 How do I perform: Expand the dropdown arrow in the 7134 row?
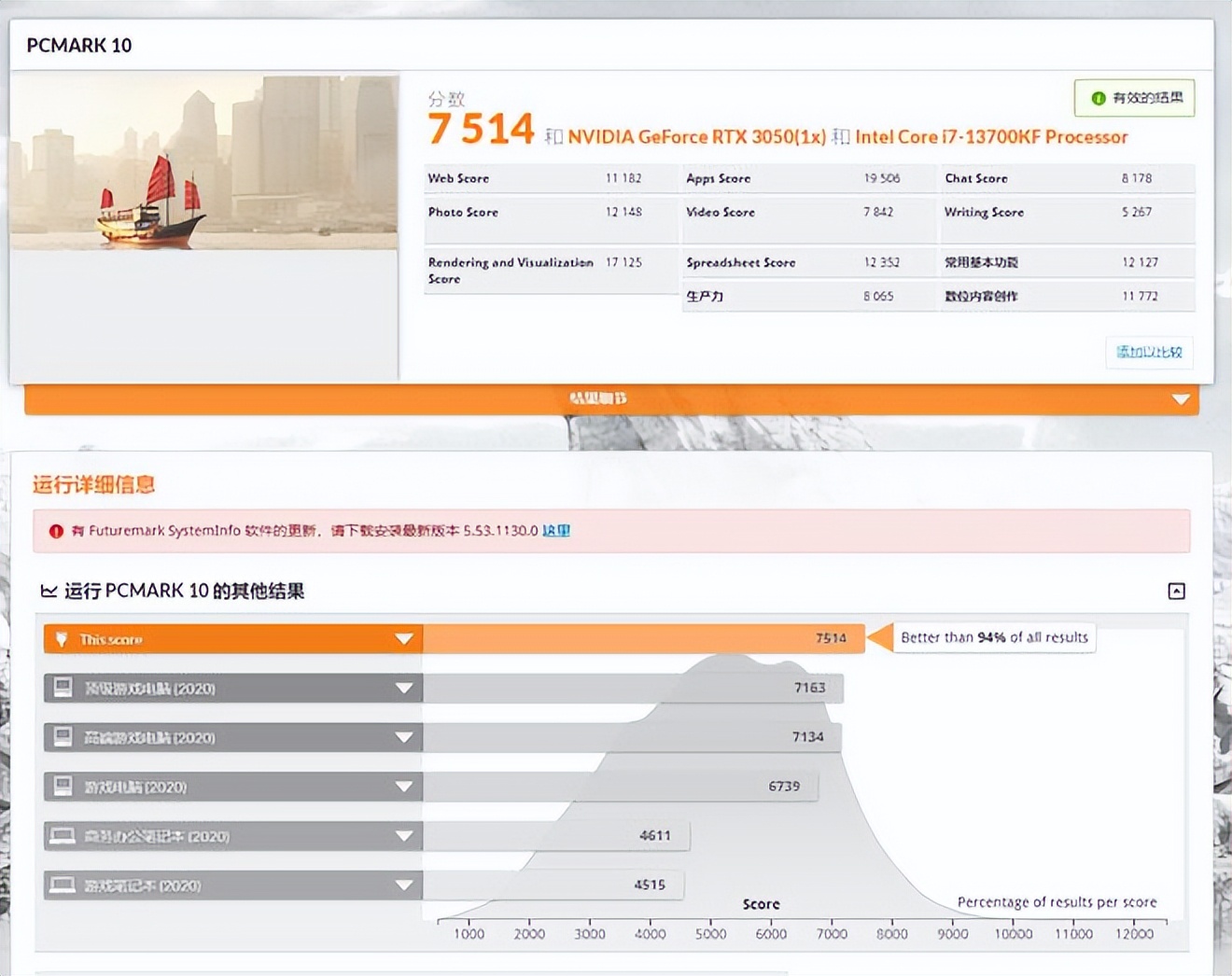[x=404, y=737]
